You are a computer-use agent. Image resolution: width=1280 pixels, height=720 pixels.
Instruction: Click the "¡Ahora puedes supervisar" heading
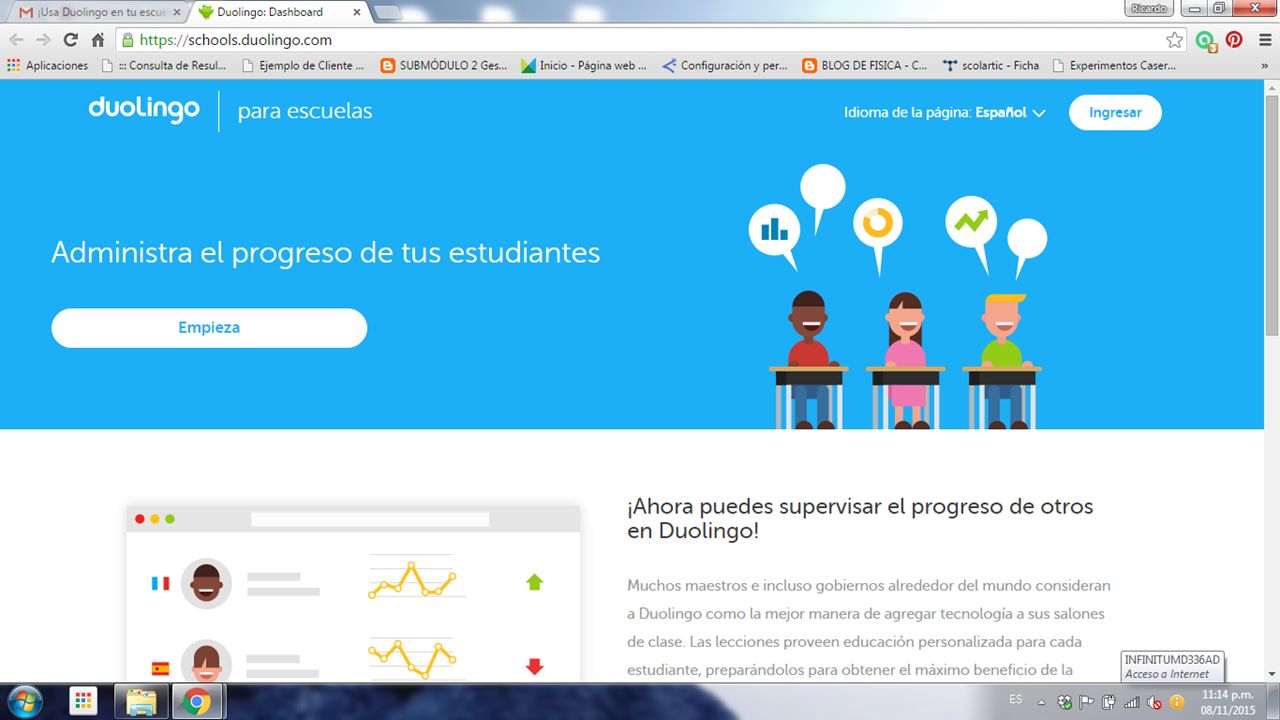click(860, 518)
